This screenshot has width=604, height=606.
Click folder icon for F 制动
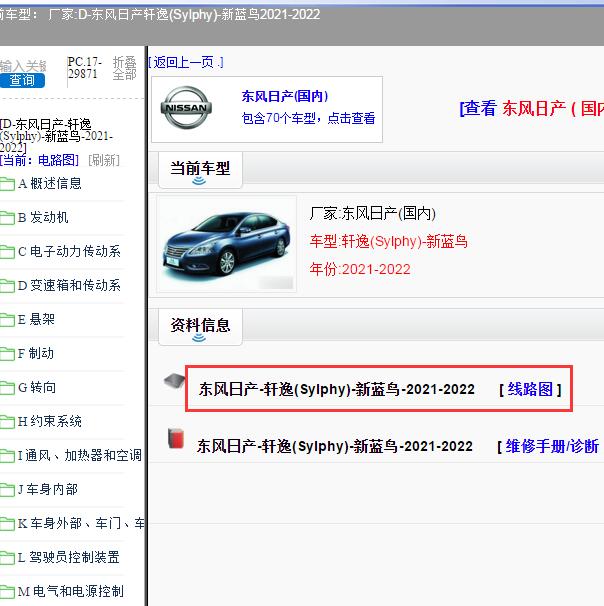click(x=7, y=354)
